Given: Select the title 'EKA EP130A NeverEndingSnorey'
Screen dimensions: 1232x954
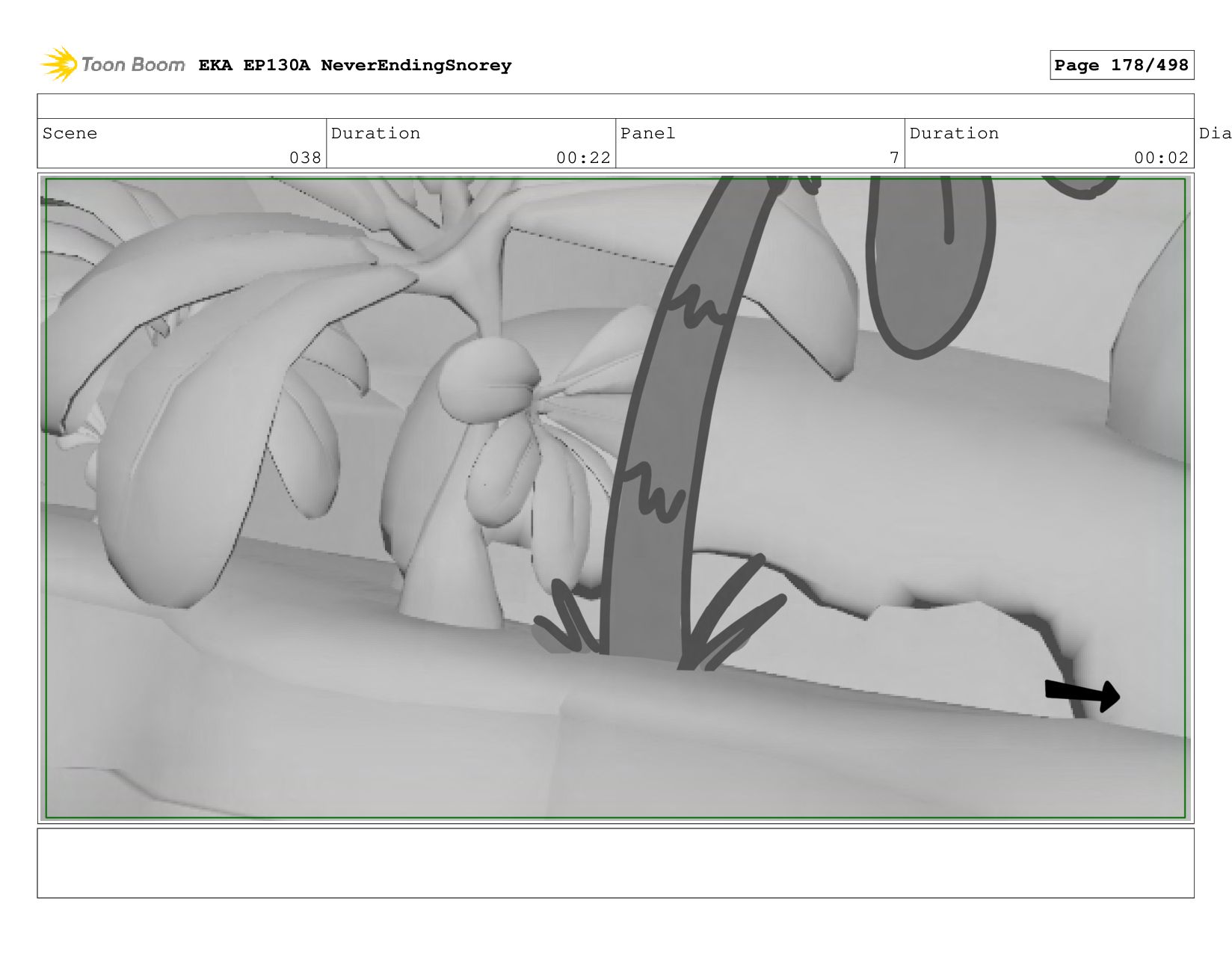Looking at the screenshot, I should pos(355,66).
